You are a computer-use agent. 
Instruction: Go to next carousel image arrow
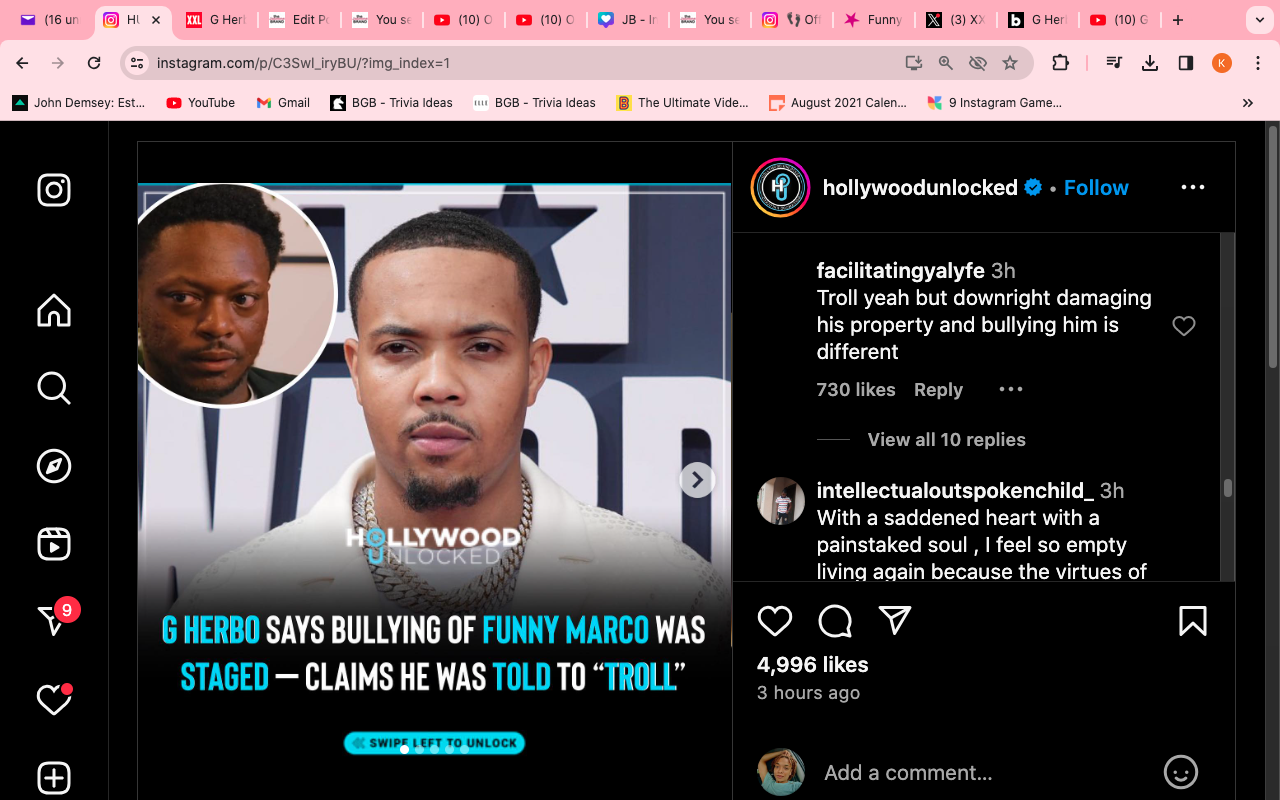697,480
